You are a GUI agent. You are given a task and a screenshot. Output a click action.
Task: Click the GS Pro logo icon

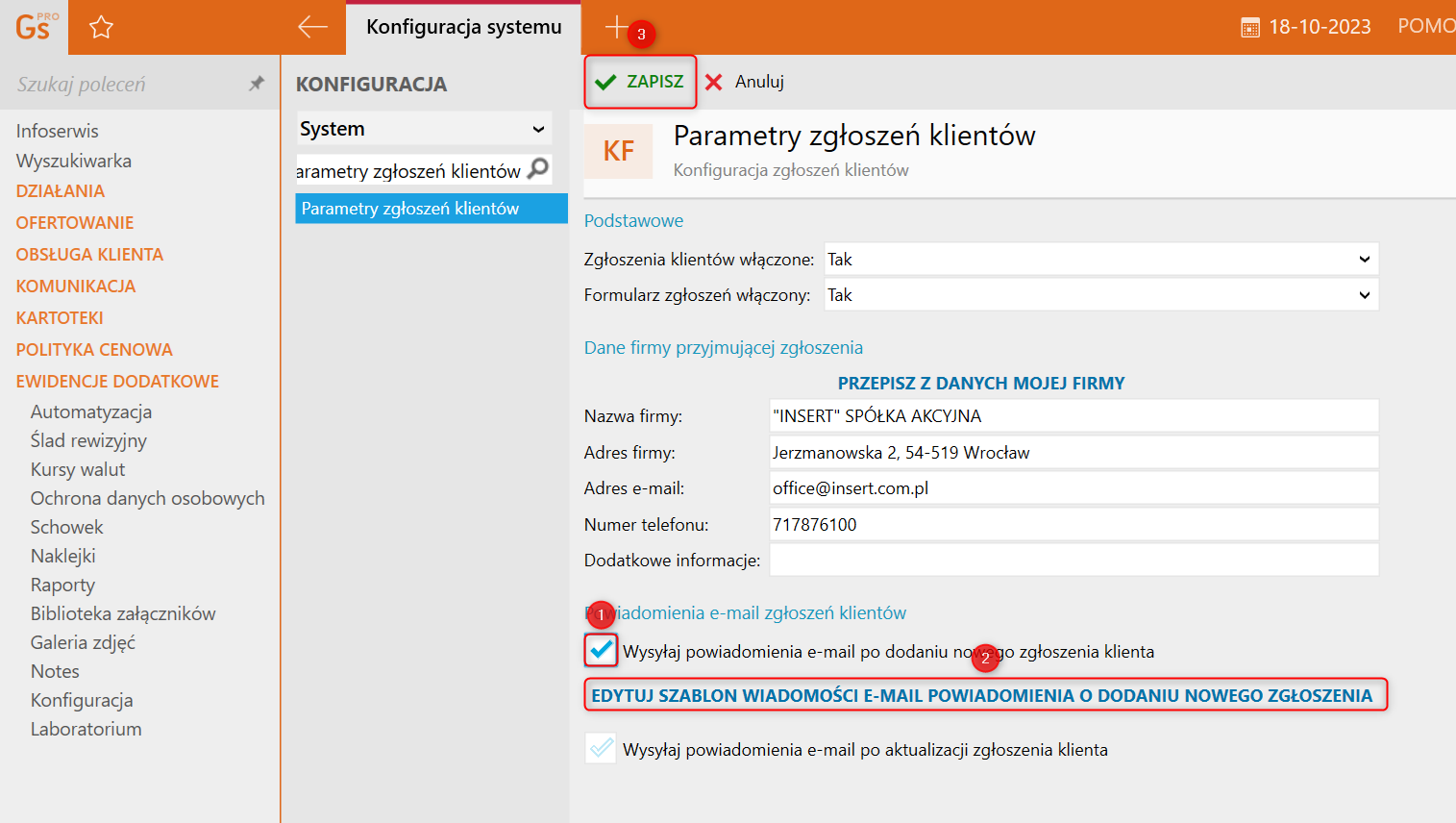(x=36, y=27)
